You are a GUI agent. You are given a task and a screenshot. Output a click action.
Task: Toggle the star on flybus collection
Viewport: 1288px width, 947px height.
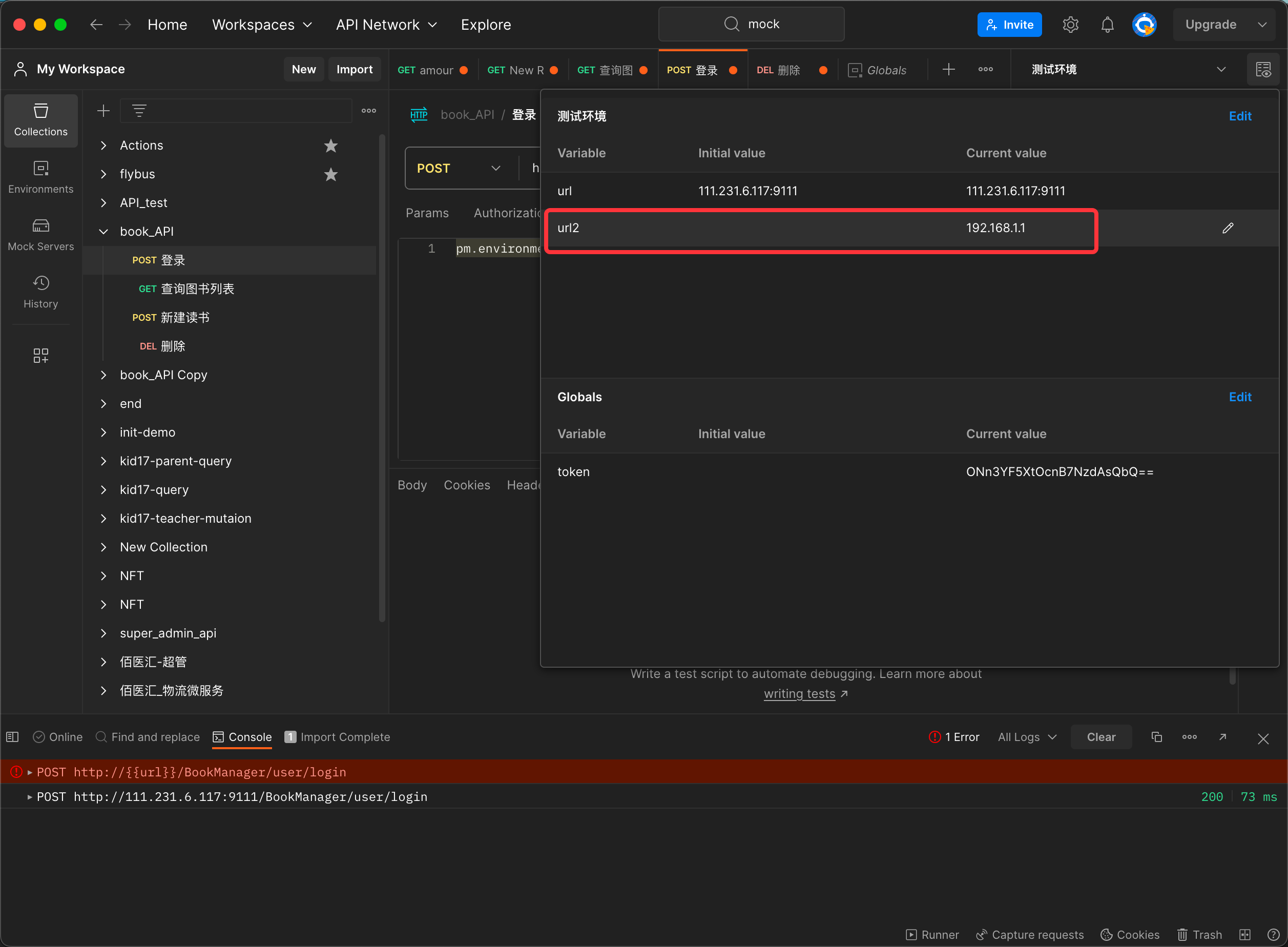point(330,174)
